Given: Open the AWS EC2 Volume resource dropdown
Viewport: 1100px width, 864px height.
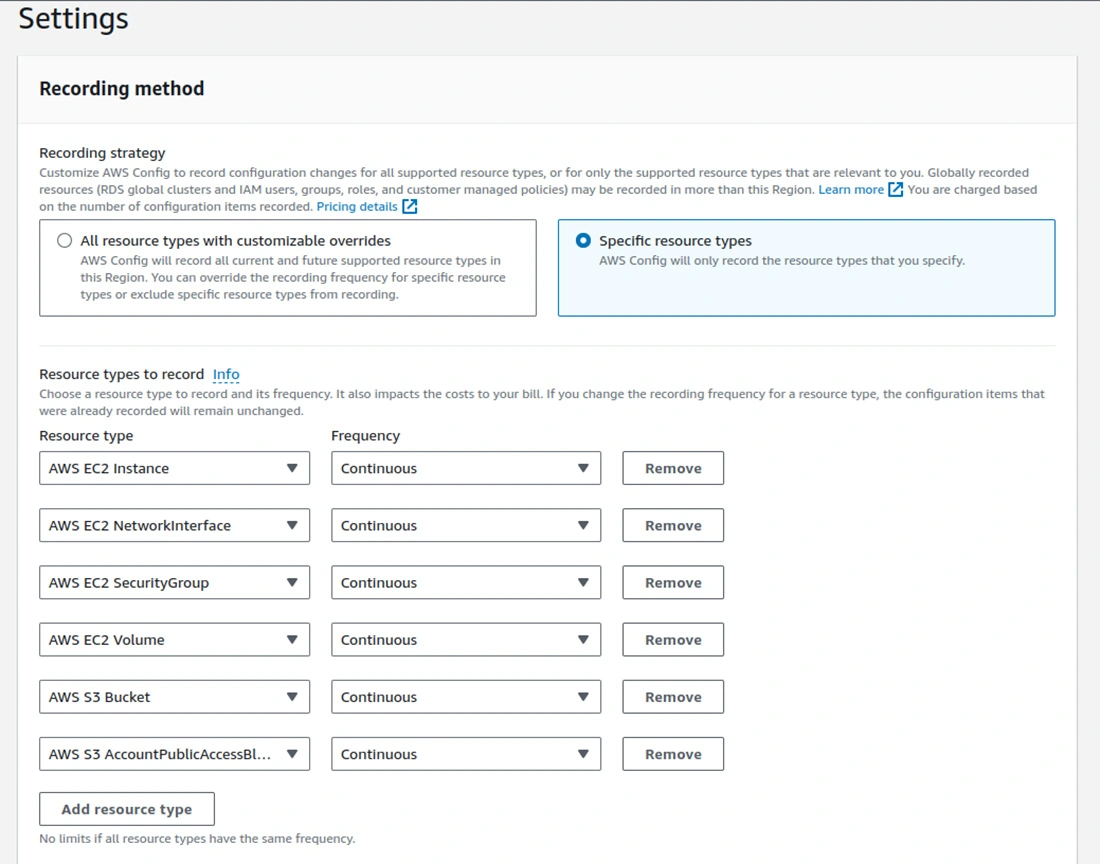Looking at the screenshot, I should [x=174, y=640].
